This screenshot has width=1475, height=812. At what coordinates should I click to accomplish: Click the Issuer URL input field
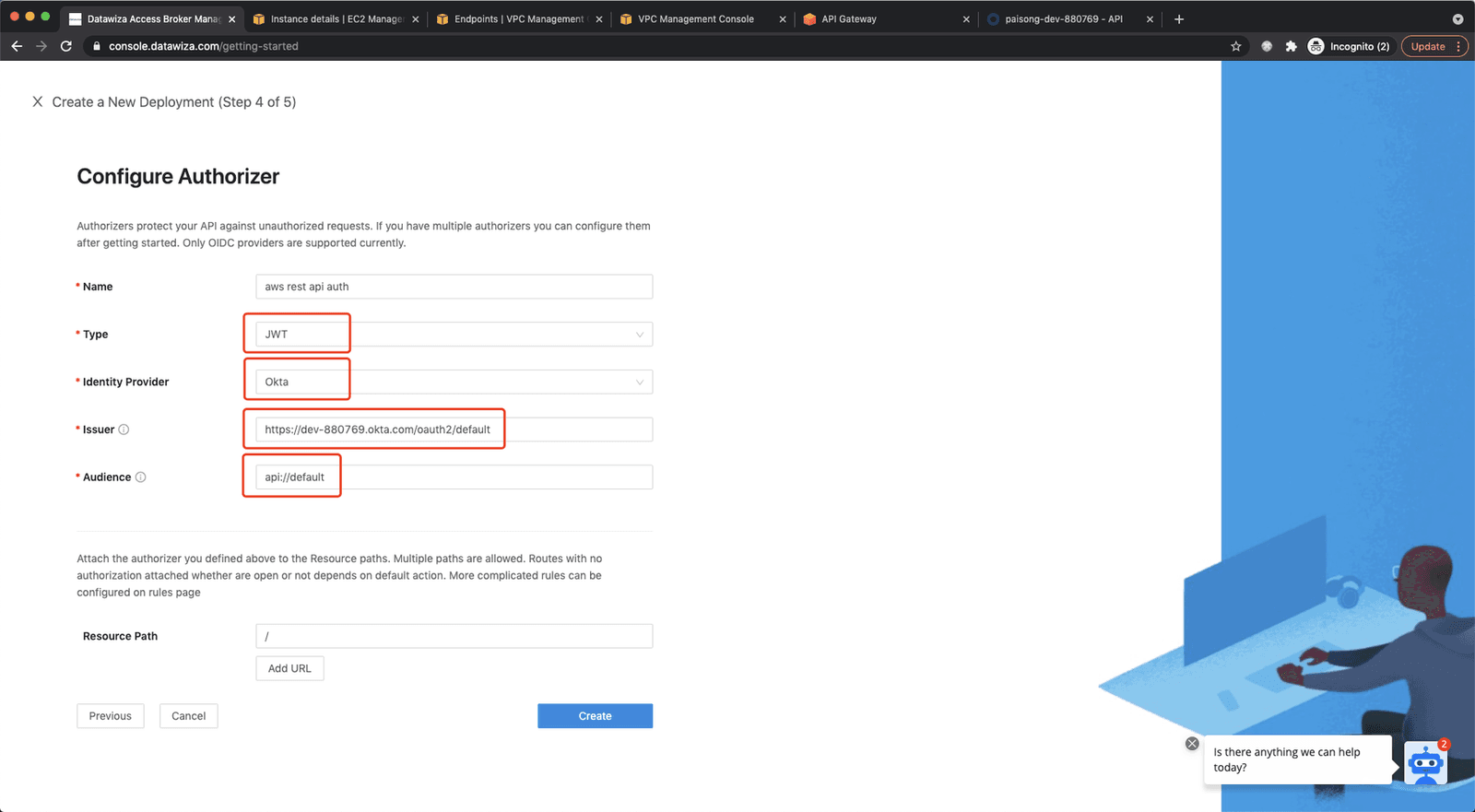454,430
